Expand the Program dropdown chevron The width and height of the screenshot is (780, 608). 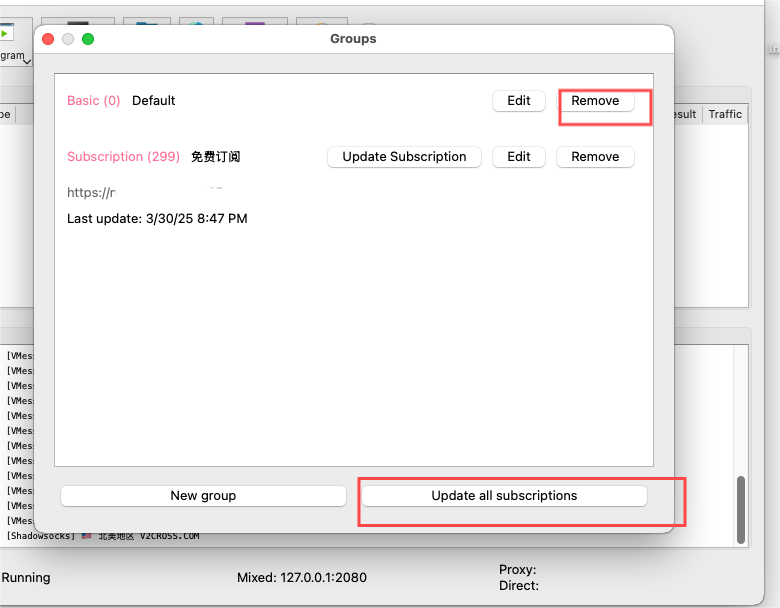pyautogui.click(x=26, y=62)
